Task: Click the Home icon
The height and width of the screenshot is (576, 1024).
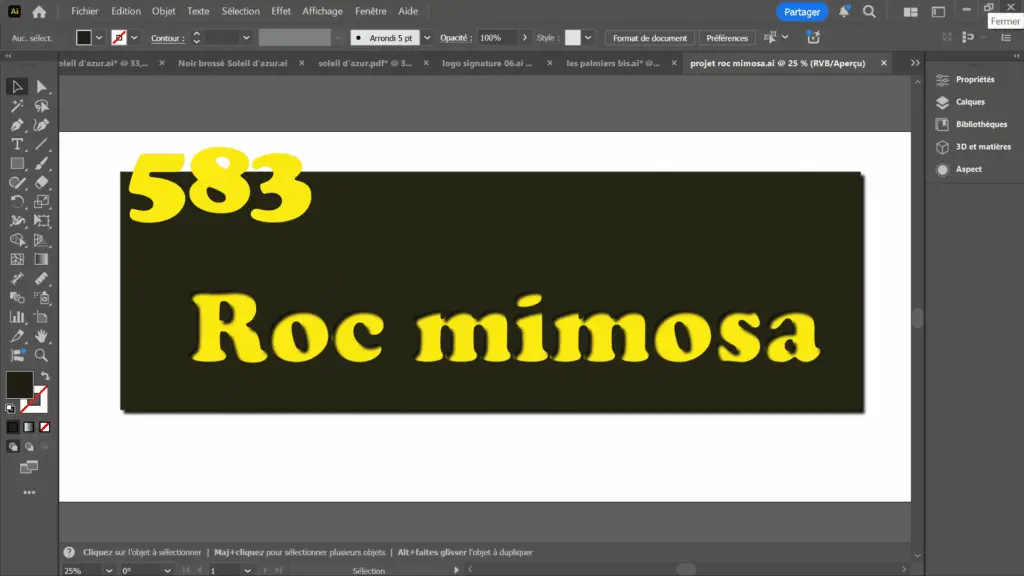Action: pyautogui.click(x=39, y=12)
